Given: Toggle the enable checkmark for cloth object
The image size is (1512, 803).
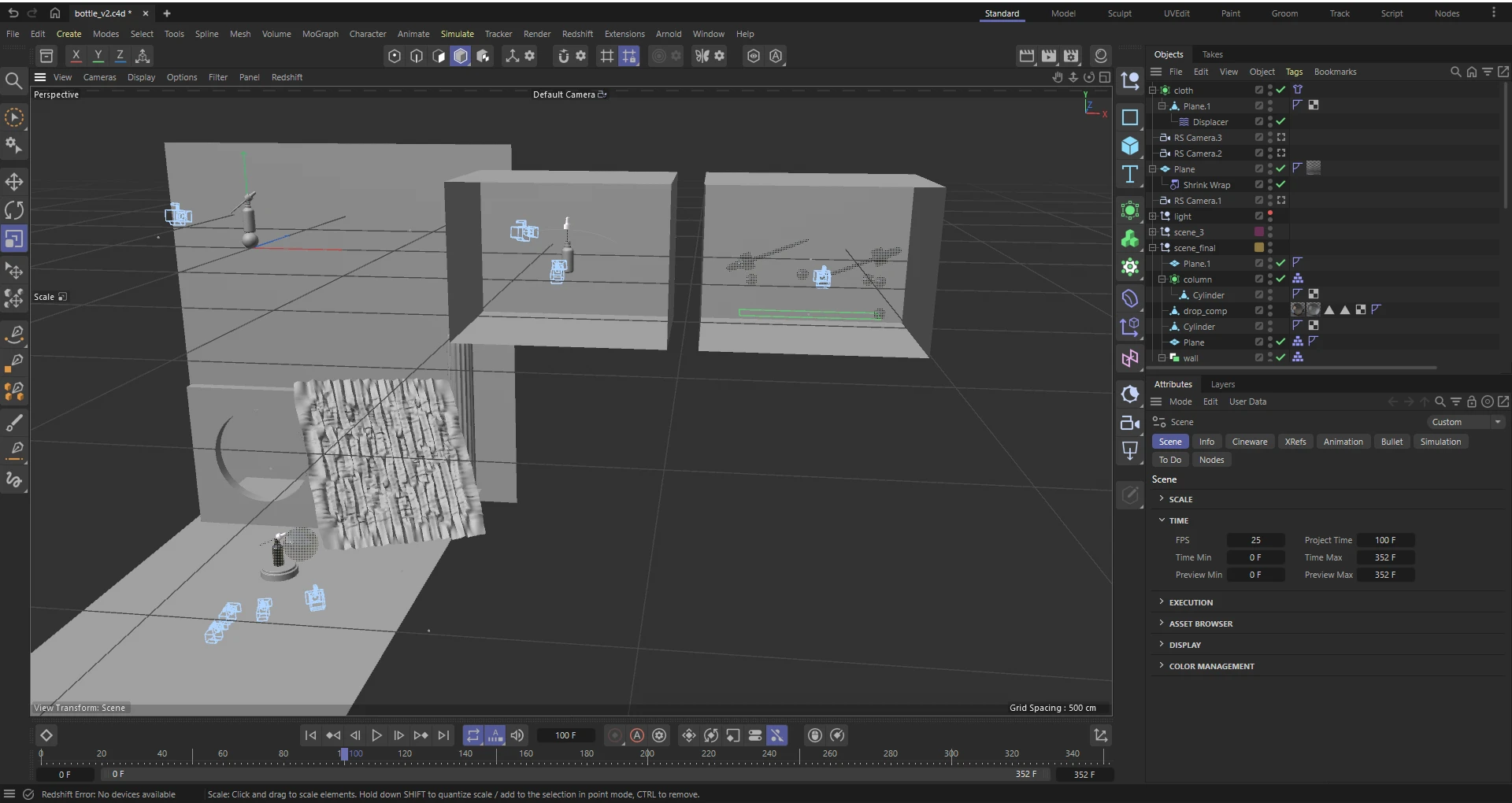Looking at the screenshot, I should coord(1280,90).
